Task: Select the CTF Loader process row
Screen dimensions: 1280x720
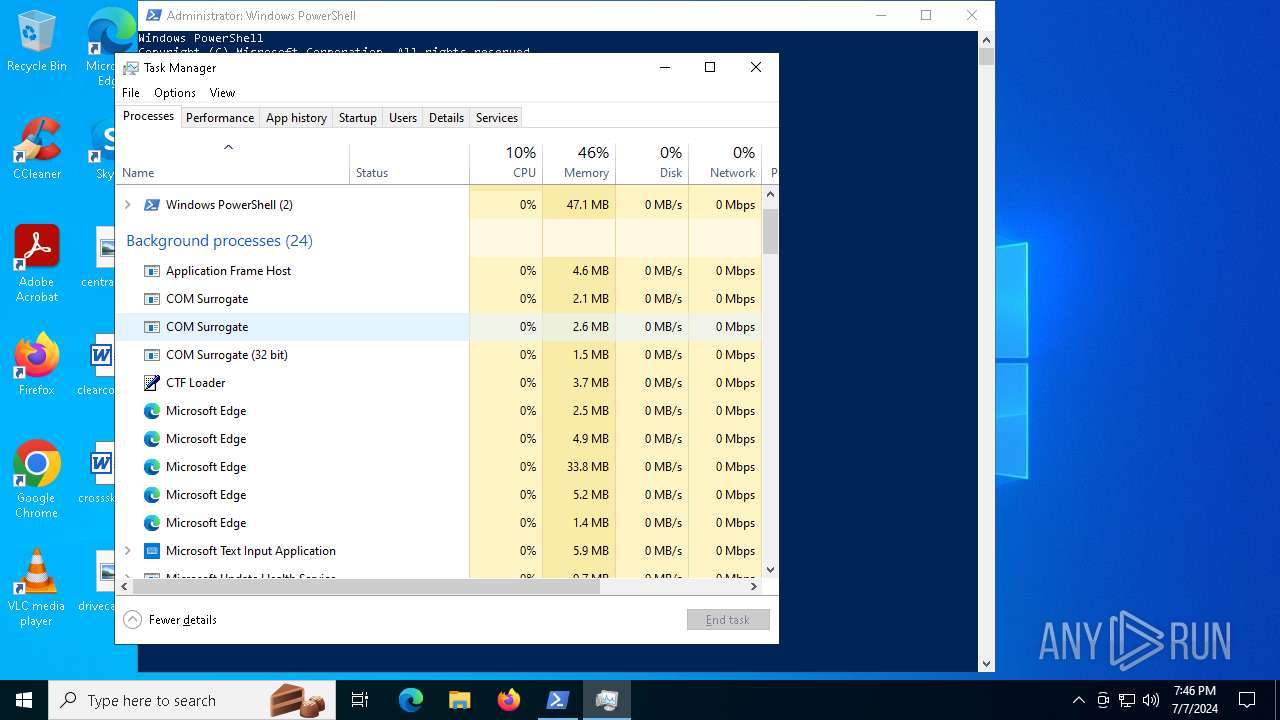Action: [x=439, y=383]
